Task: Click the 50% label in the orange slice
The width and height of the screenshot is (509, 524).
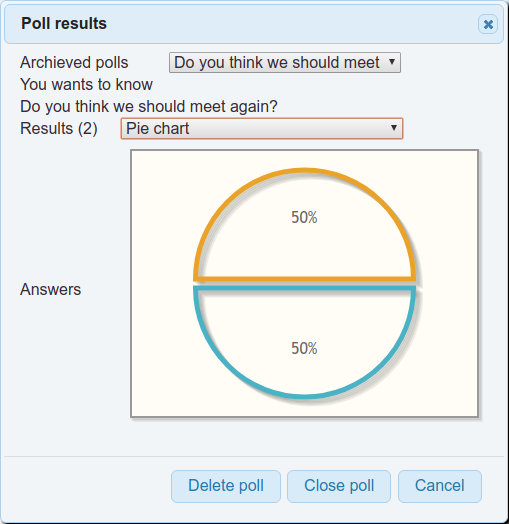Action: (304, 217)
